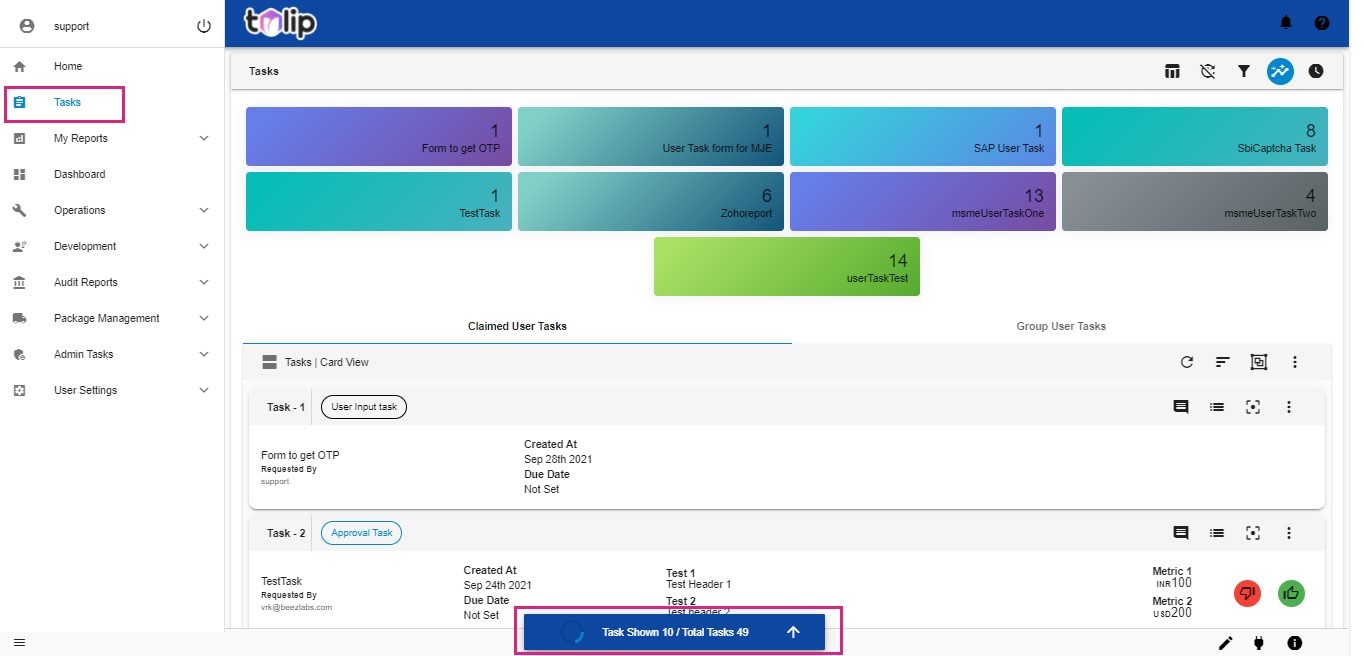This screenshot has width=1364, height=656.
Task: Click the support user account icon
Action: pos(27,26)
